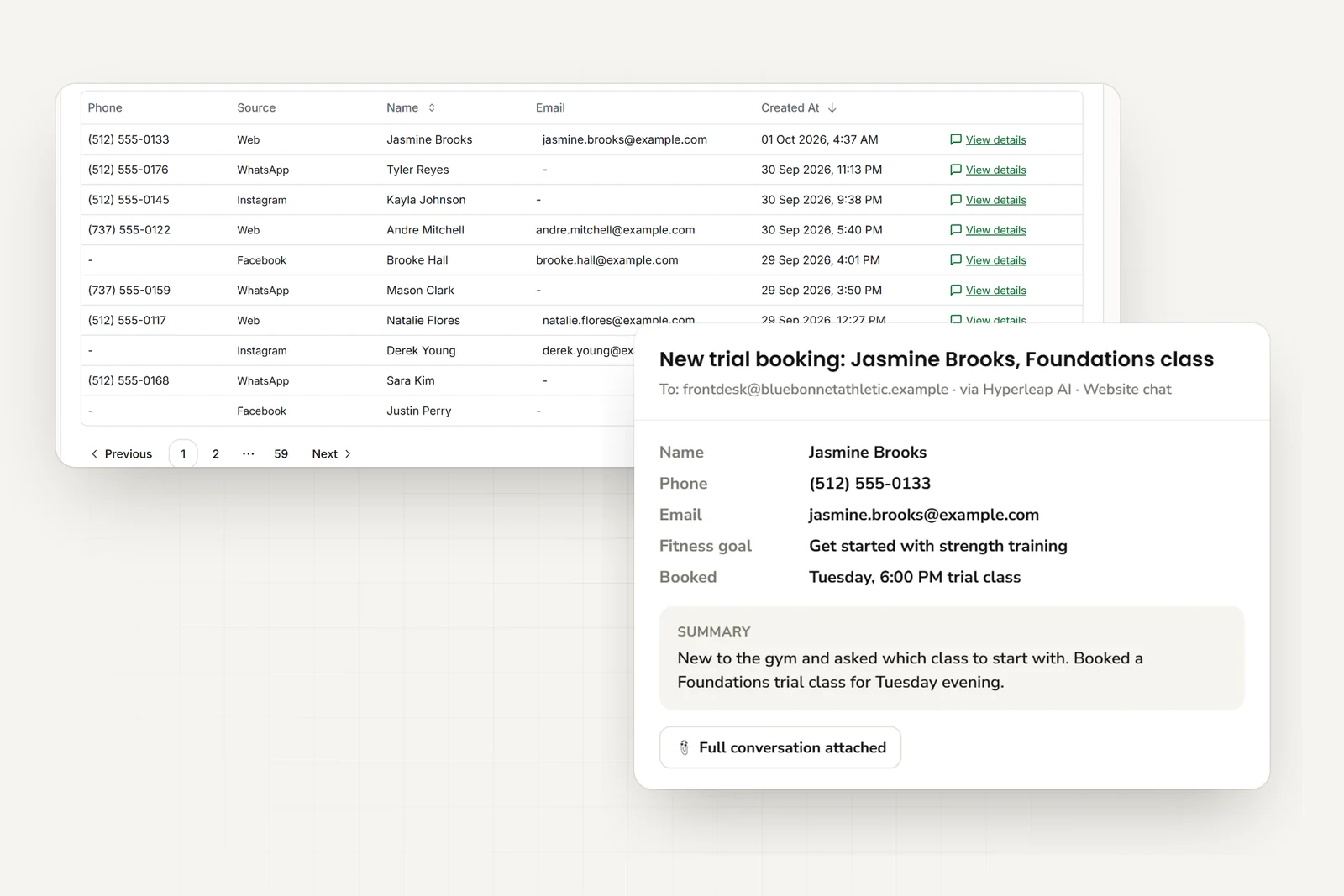Click the Email column header
This screenshot has width=1344, height=896.
[550, 107]
